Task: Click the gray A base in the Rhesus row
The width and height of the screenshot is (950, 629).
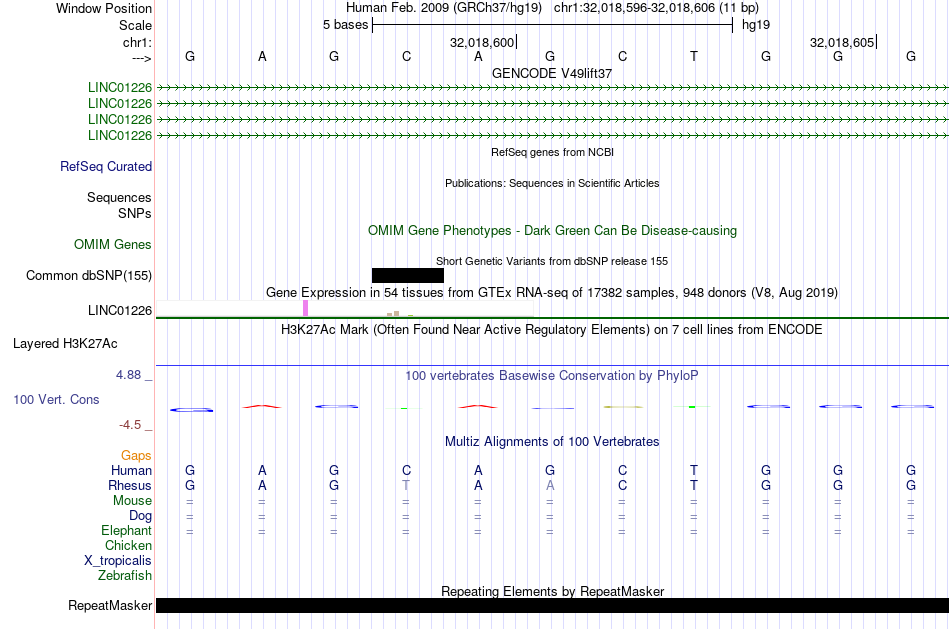Action: (x=550, y=485)
